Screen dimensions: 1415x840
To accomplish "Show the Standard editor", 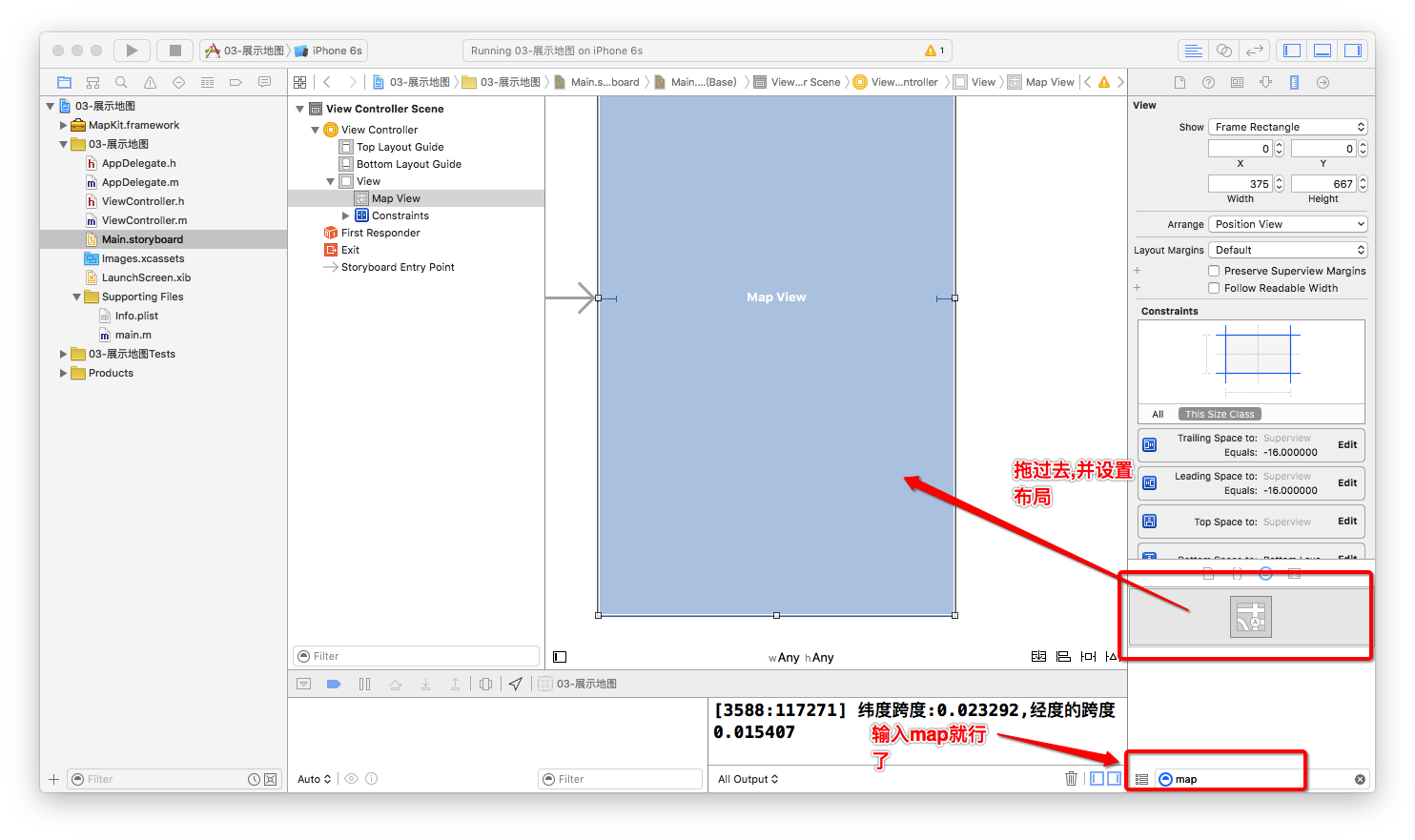I will [x=1193, y=51].
